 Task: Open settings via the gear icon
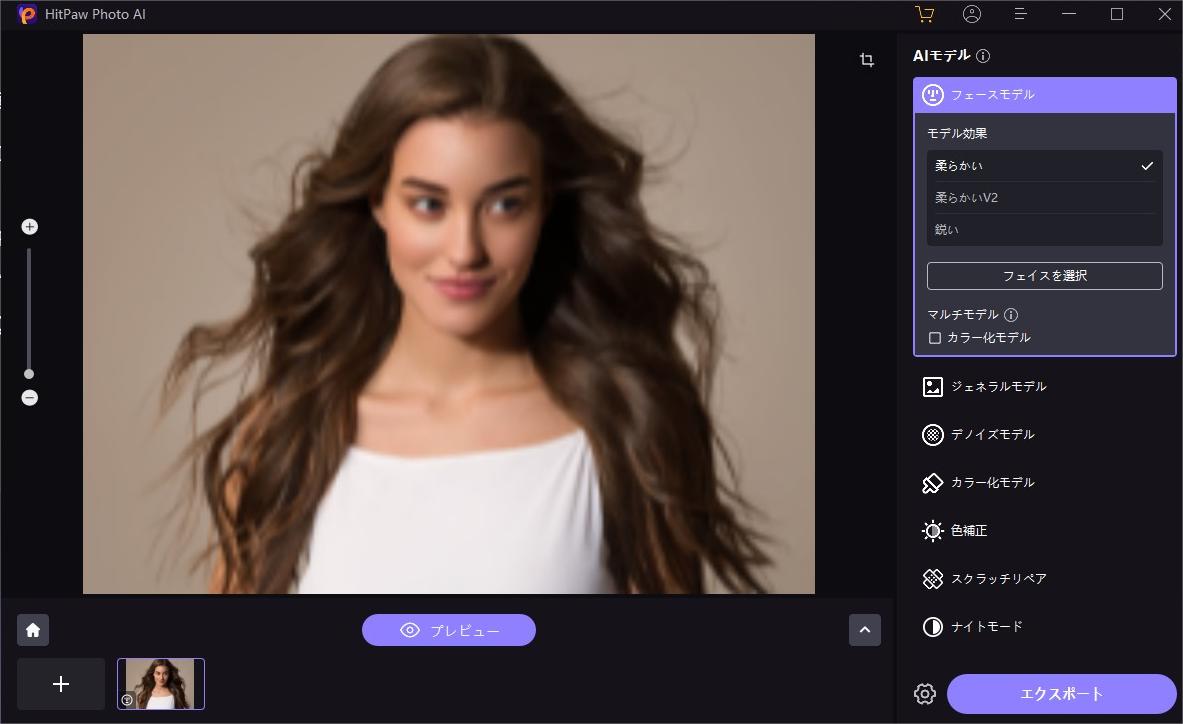(x=925, y=693)
